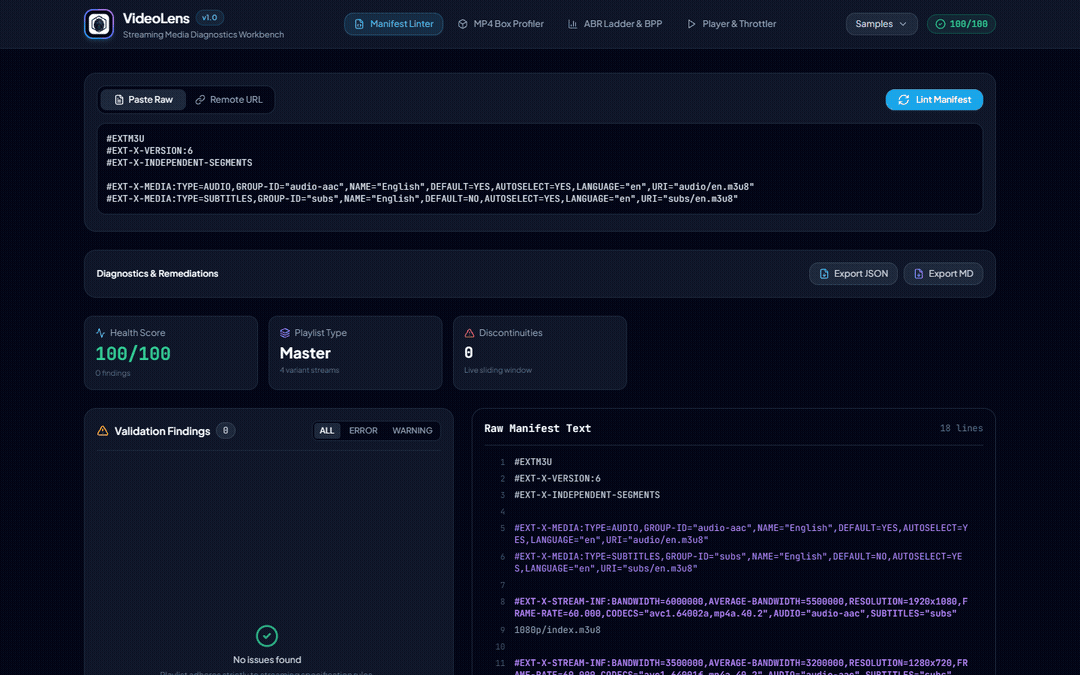Image resolution: width=1080 pixels, height=675 pixels.
Task: Click the 100/100 score badge
Action: click(x=961, y=24)
